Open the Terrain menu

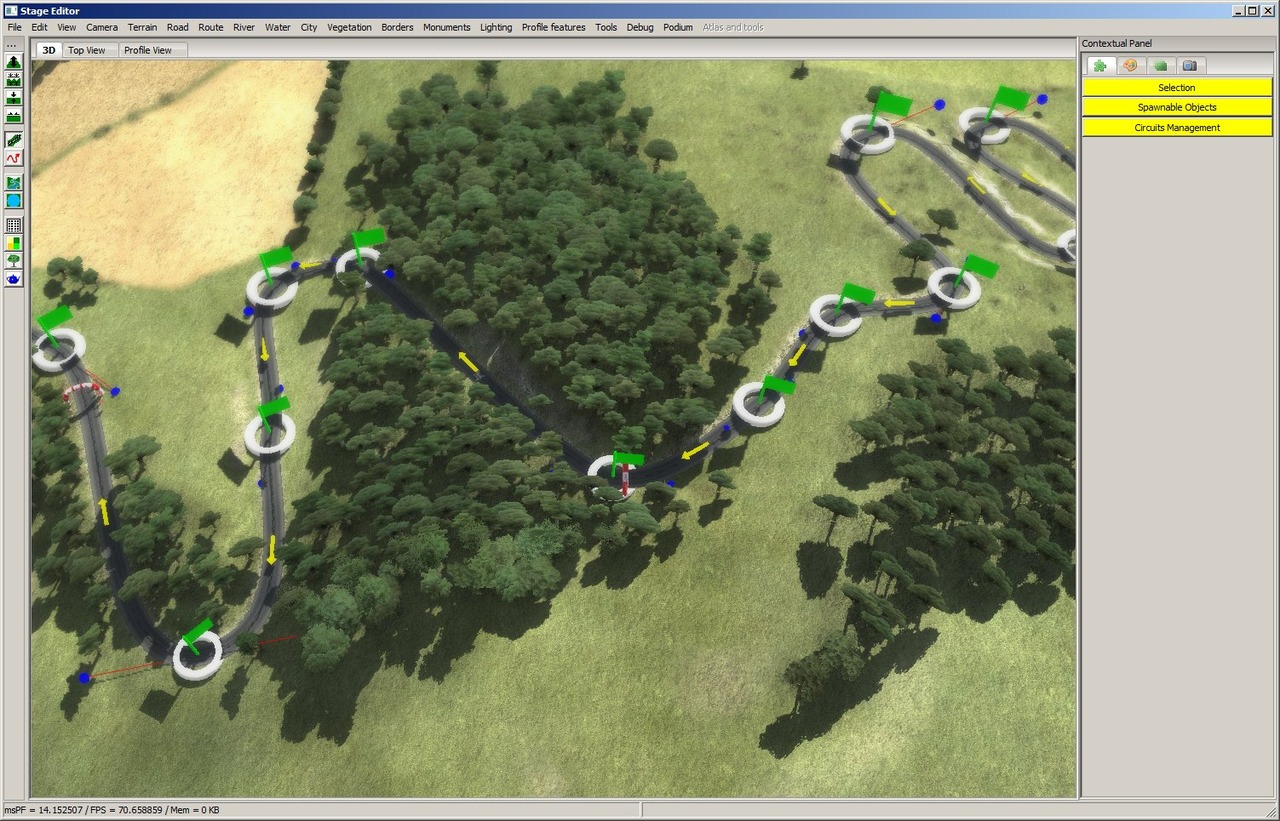(142, 27)
